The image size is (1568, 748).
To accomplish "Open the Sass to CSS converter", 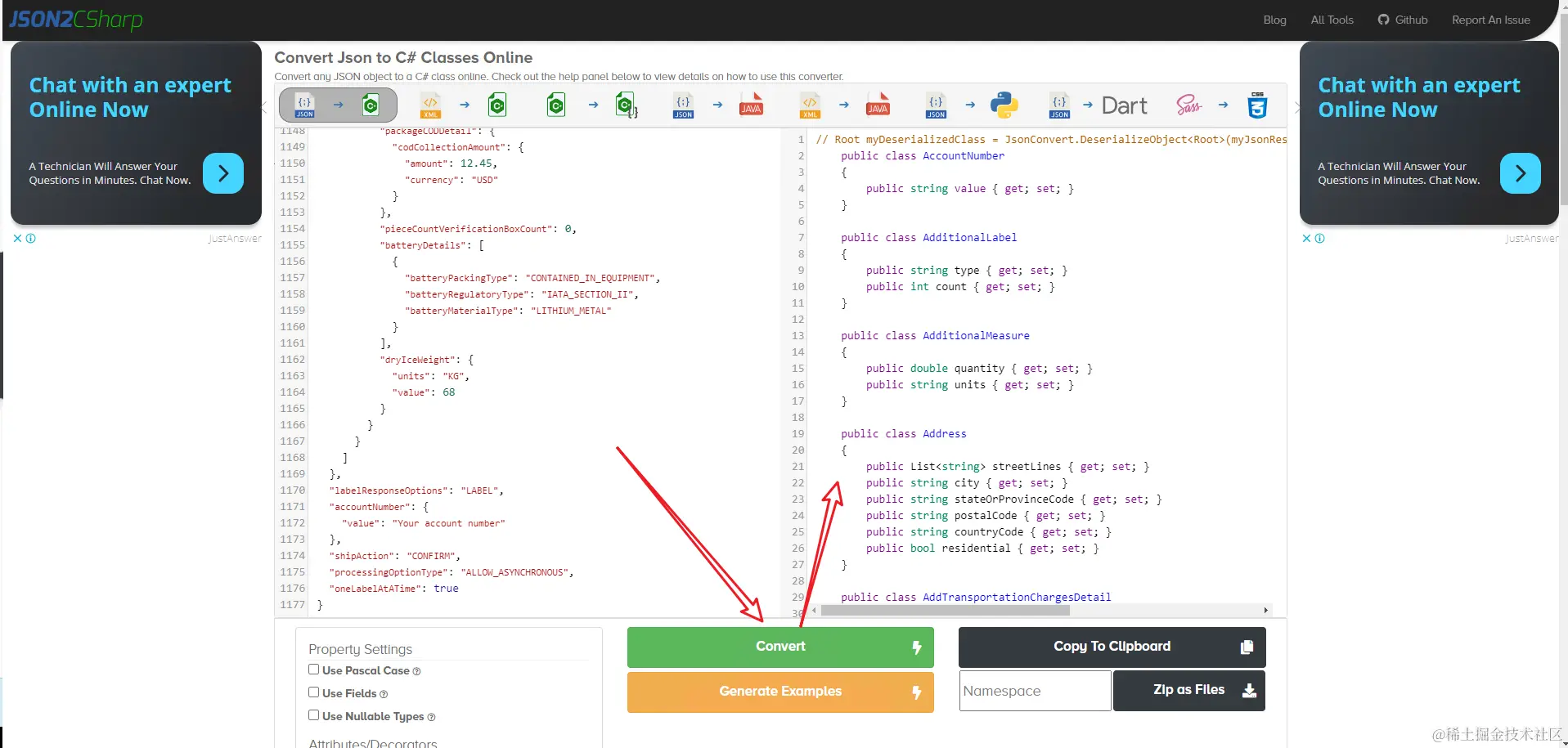I will (x=1222, y=105).
